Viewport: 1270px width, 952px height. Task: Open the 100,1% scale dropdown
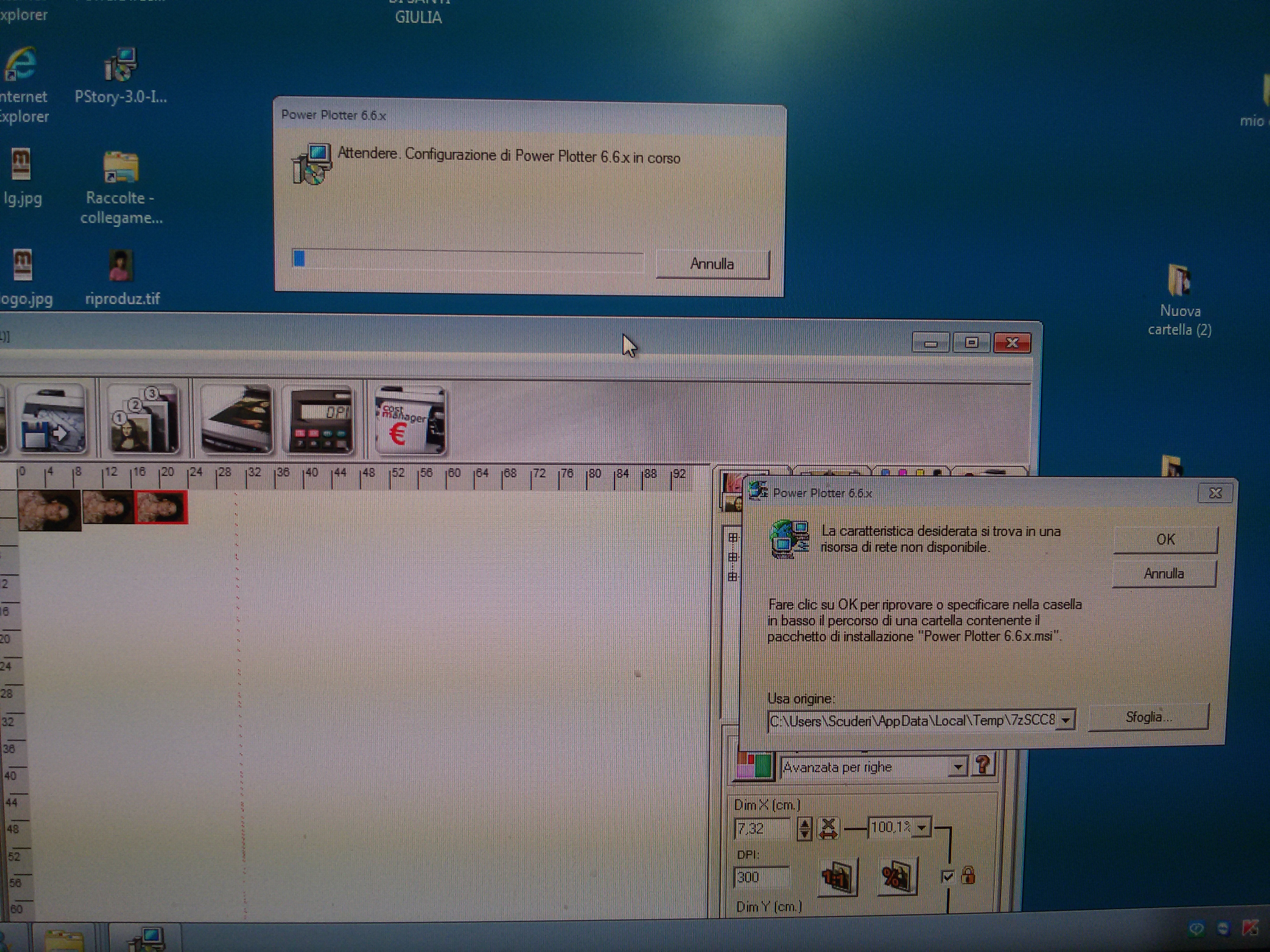921,828
